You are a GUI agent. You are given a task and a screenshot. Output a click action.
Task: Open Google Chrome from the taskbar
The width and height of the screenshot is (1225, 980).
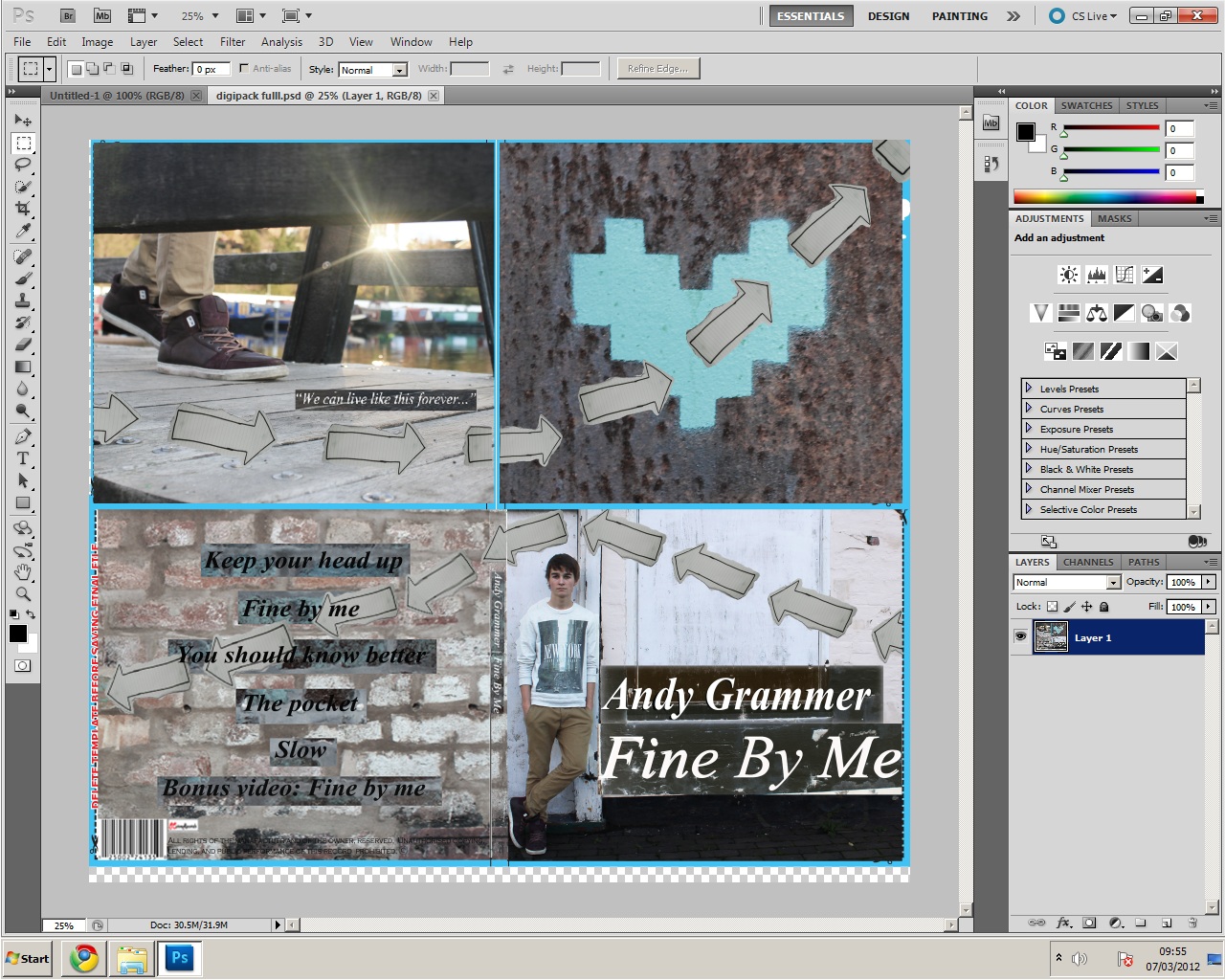click(x=83, y=959)
